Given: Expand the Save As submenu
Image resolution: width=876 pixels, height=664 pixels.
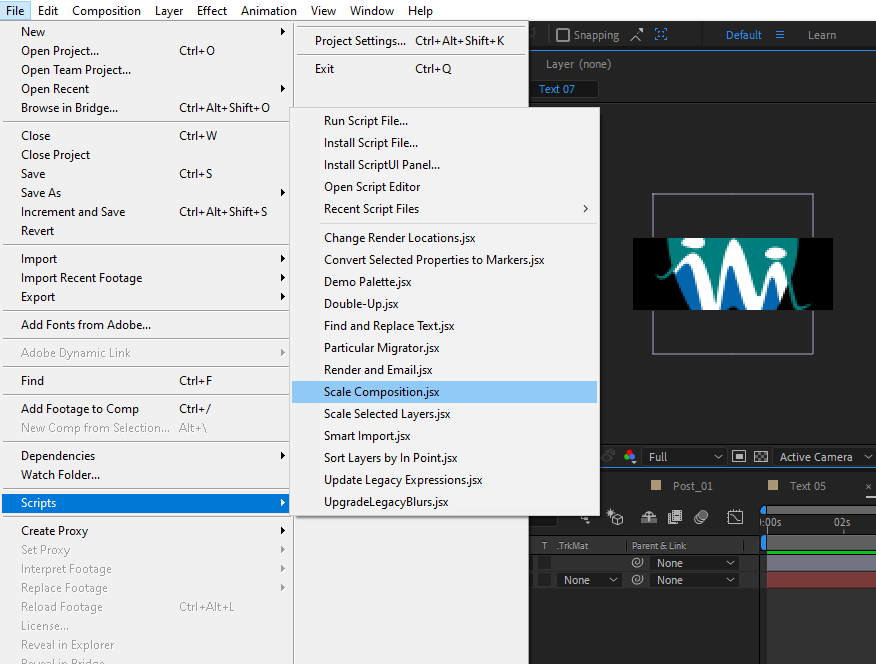Looking at the screenshot, I should (146, 193).
